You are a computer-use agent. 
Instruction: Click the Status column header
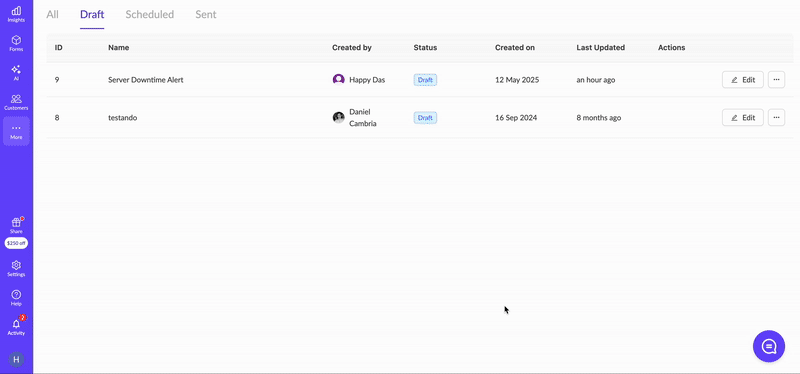tap(425, 47)
